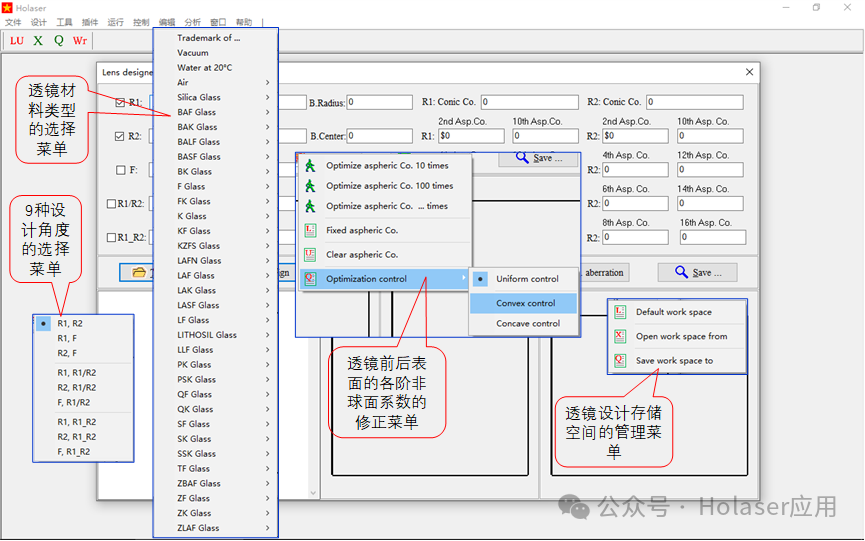Viewport: 865px width, 541px height.
Task: Click running-man icon for Optimize ... times
Action: 310,206
